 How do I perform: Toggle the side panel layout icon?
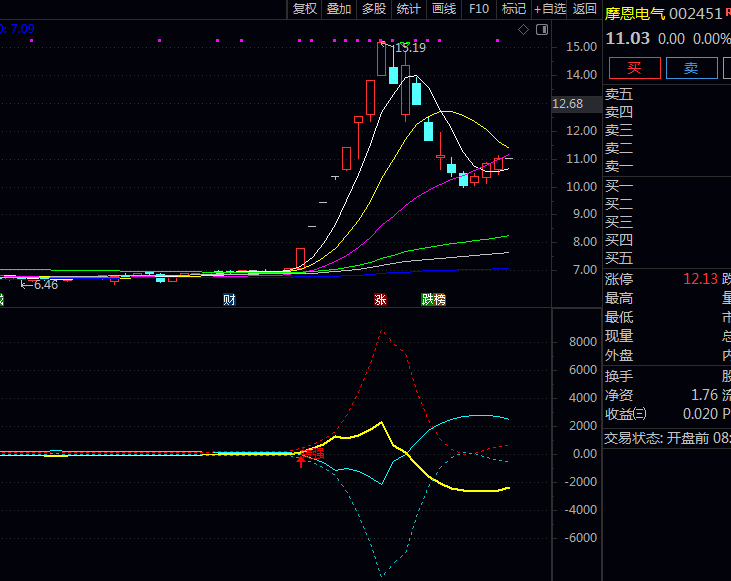[541, 30]
